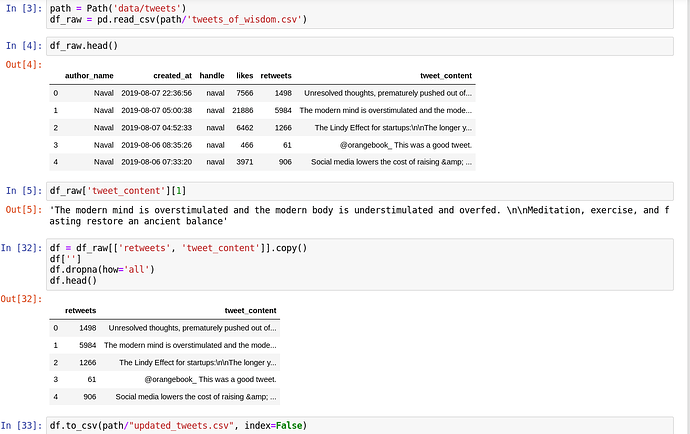Click retweets header in second table

pos(81,311)
